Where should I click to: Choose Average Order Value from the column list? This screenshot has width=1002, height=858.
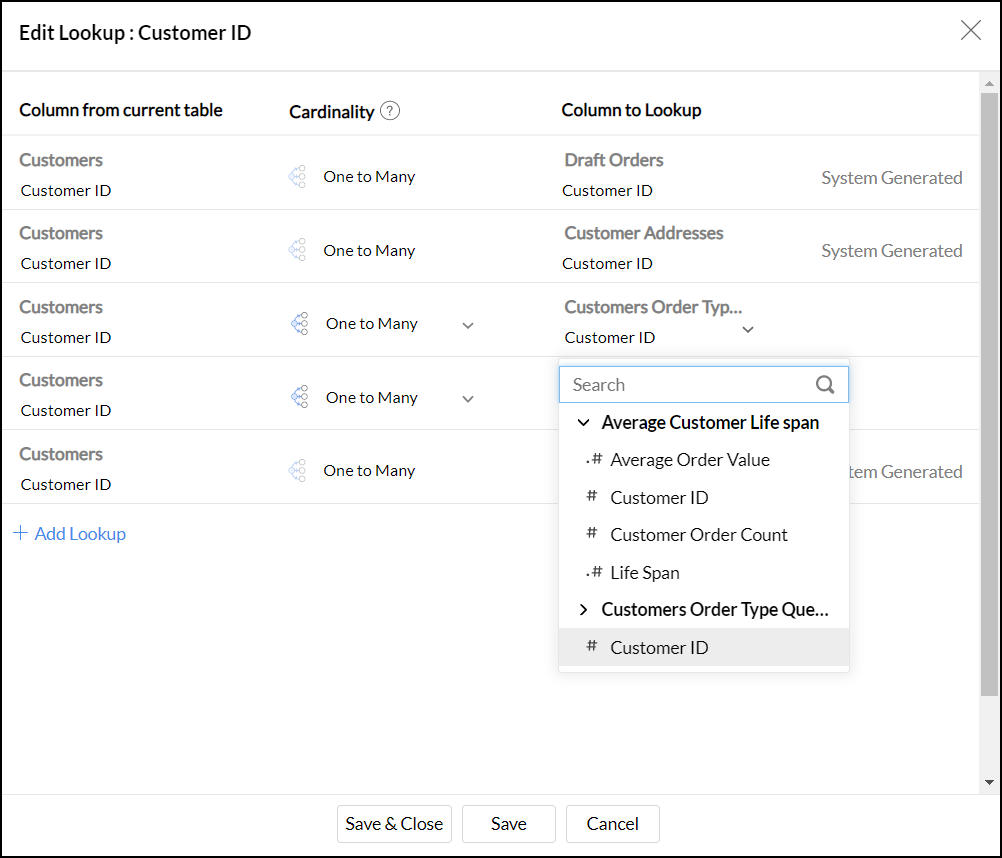690,460
